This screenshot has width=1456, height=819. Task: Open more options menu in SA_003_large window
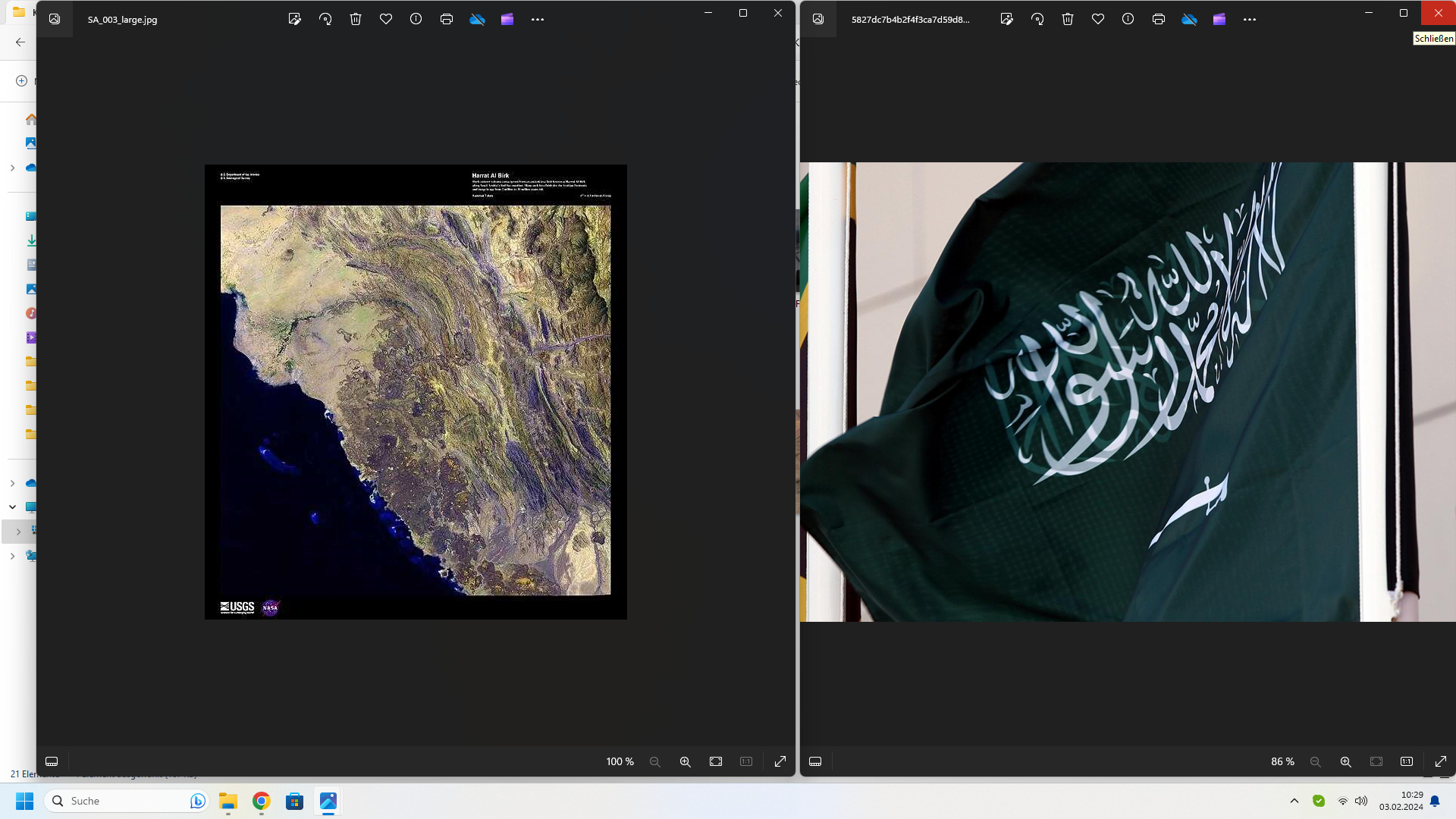tap(538, 20)
